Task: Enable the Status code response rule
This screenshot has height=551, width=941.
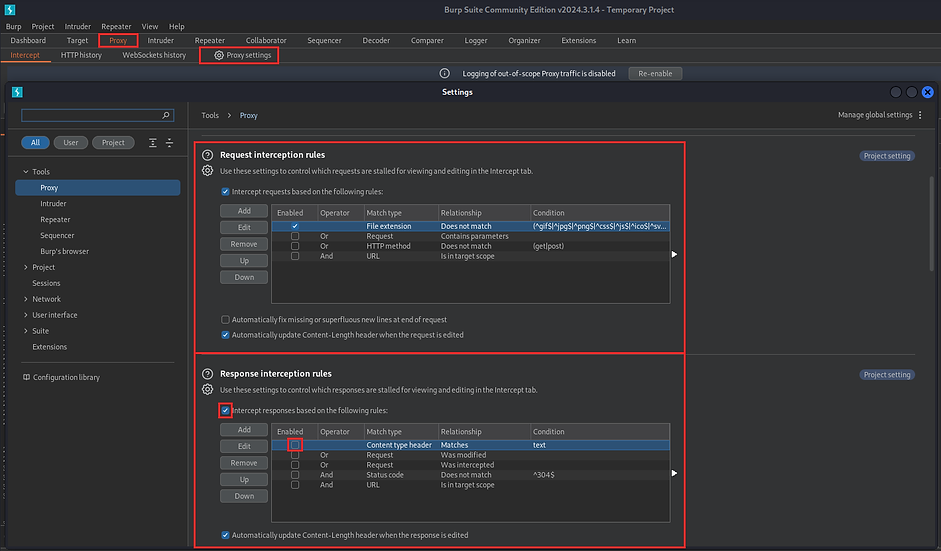Action: tap(295, 475)
